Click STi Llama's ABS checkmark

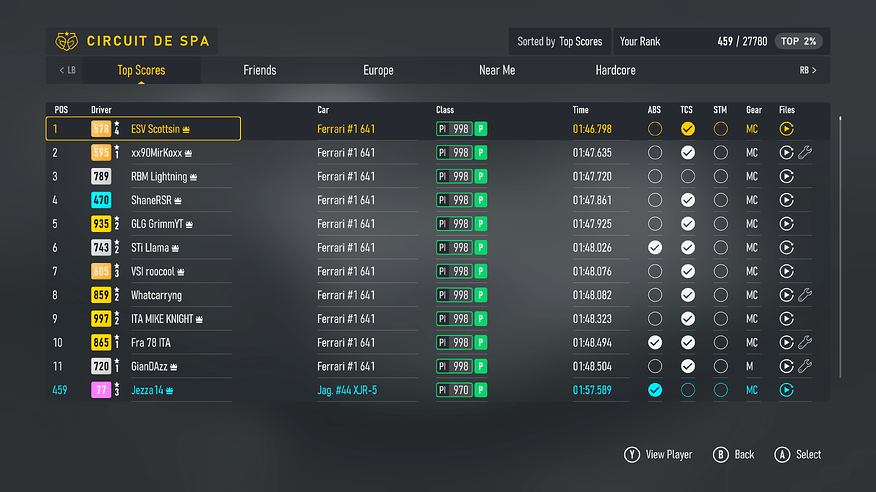click(655, 247)
